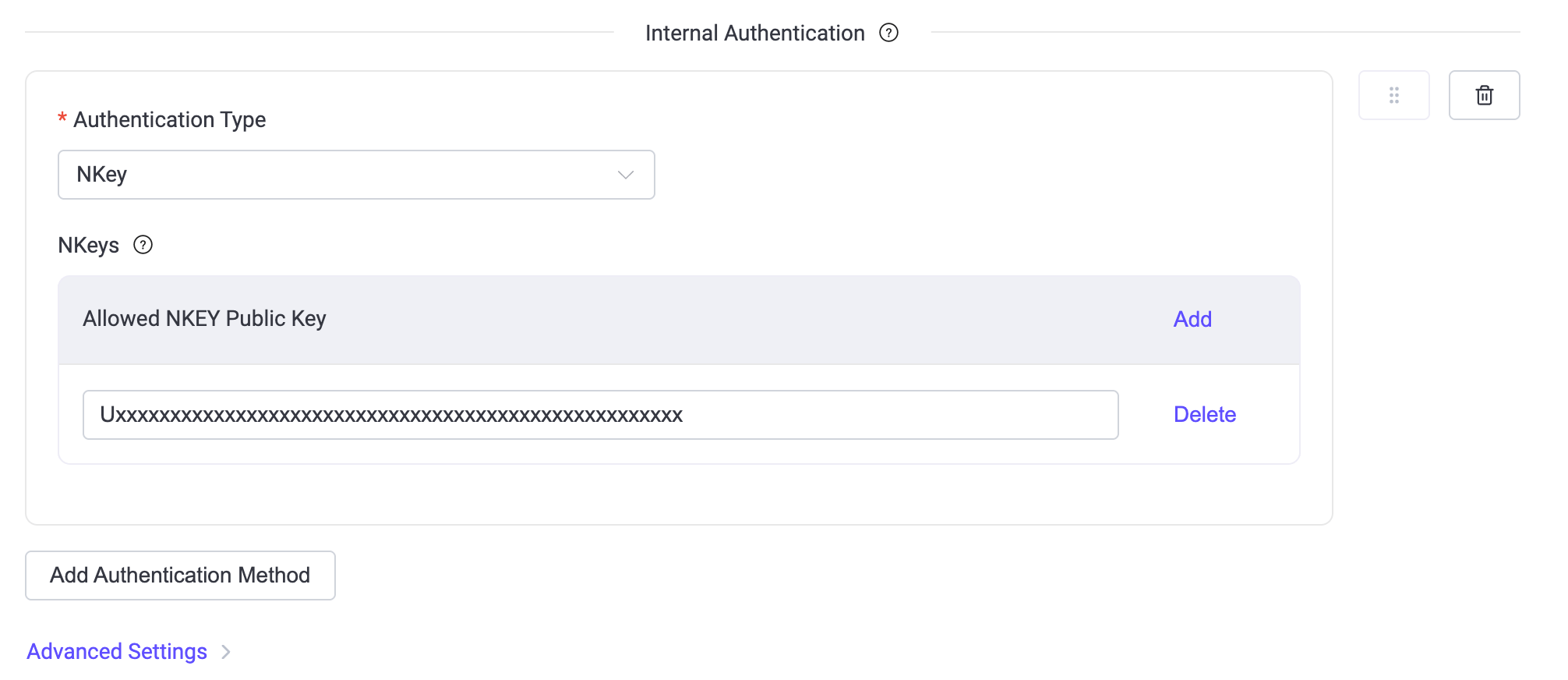Click the Add link in the table header
The height and width of the screenshot is (680, 1568).
tap(1192, 319)
